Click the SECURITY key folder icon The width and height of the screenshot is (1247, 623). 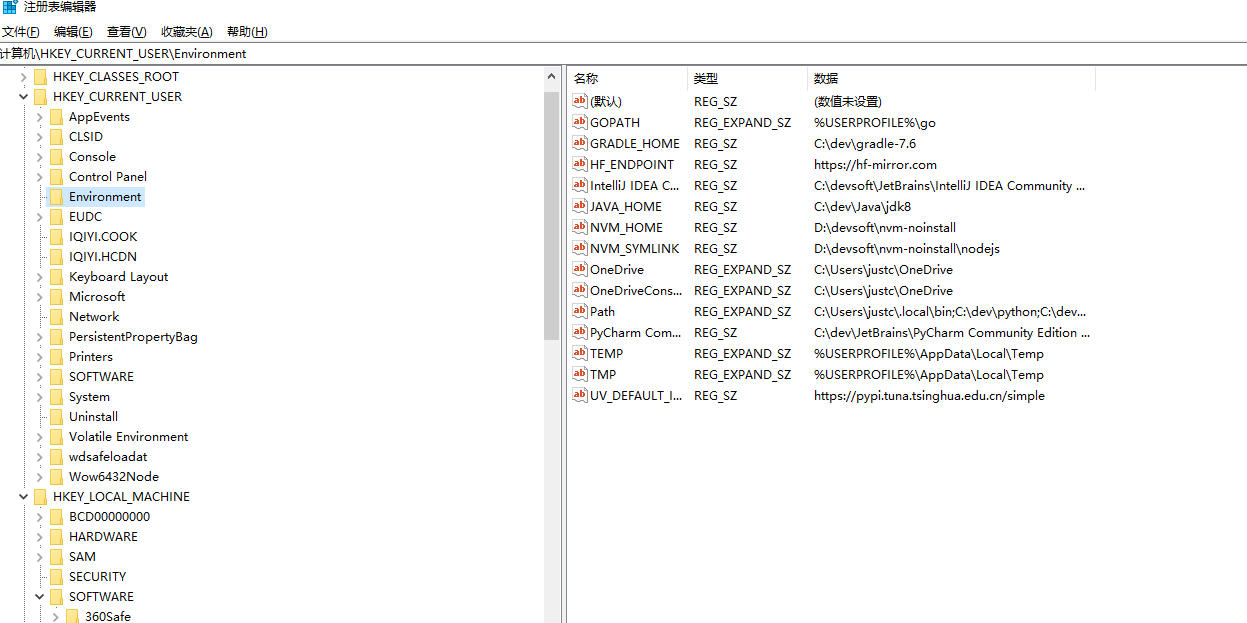(56, 577)
